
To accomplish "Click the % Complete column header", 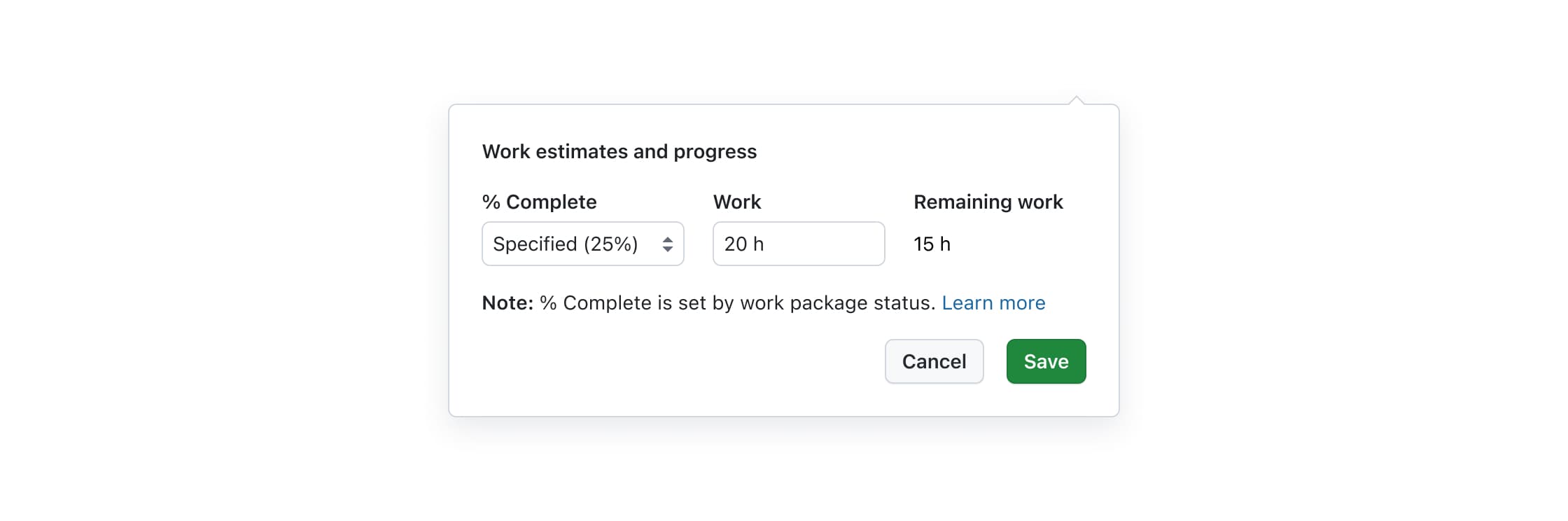I will tap(539, 202).
